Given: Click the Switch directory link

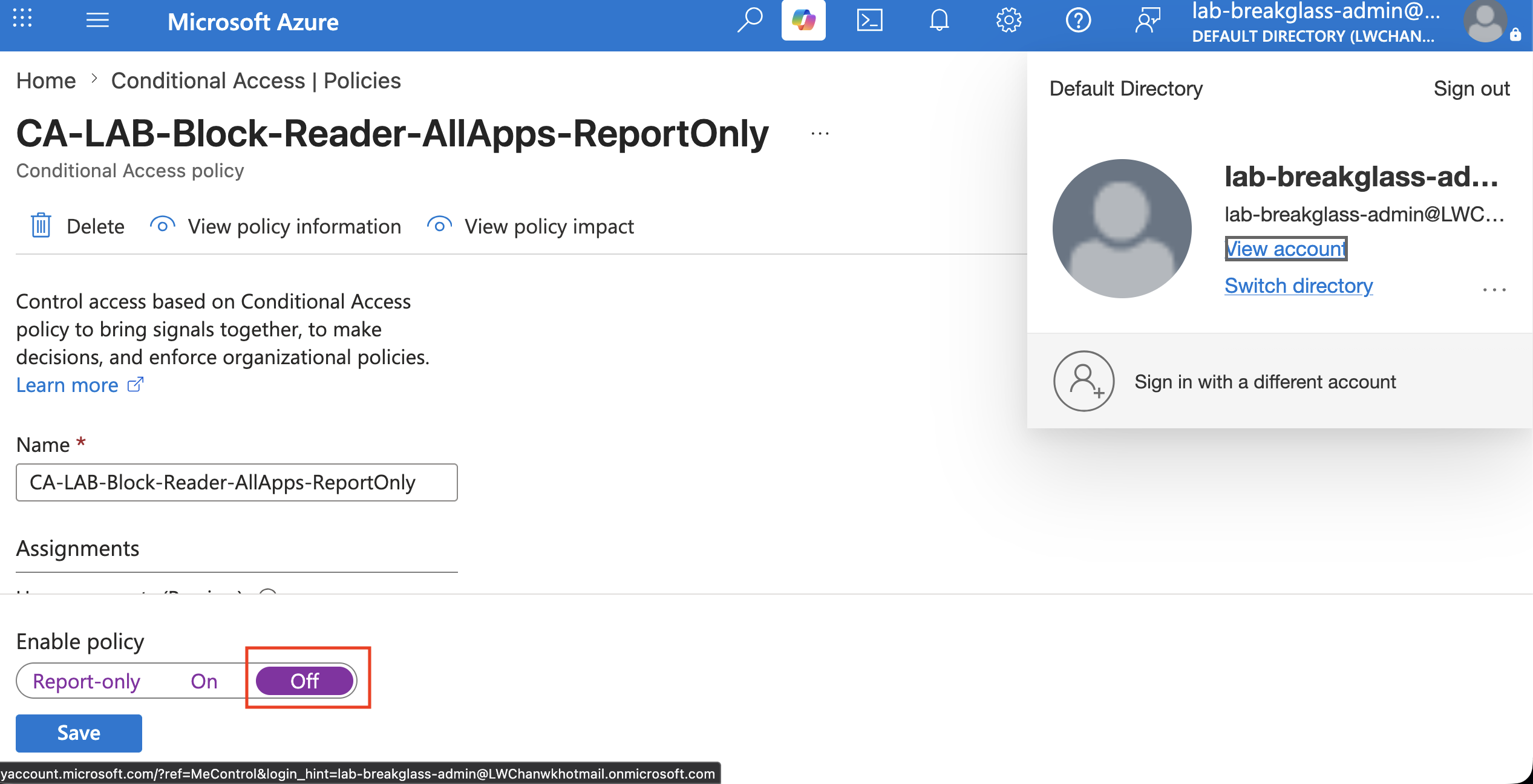Looking at the screenshot, I should pyautogui.click(x=1299, y=286).
